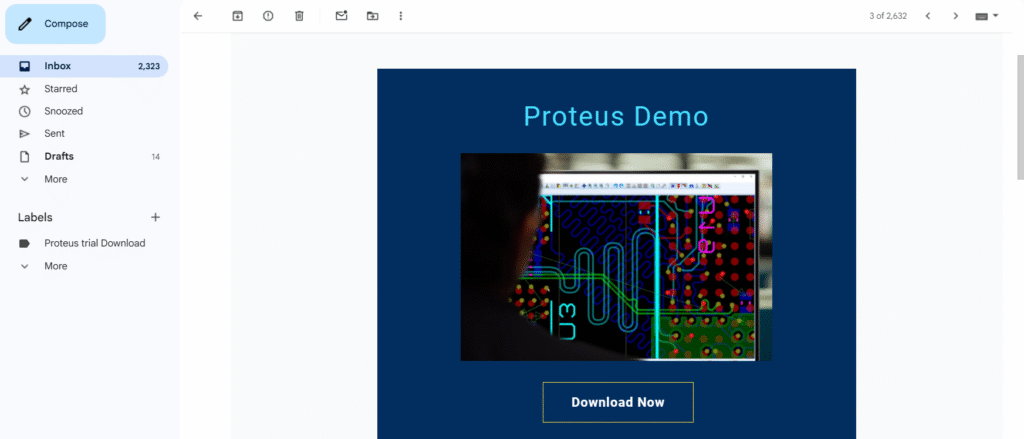Image resolution: width=1024 pixels, height=439 pixels.
Task: Archive this email
Action: [x=238, y=16]
